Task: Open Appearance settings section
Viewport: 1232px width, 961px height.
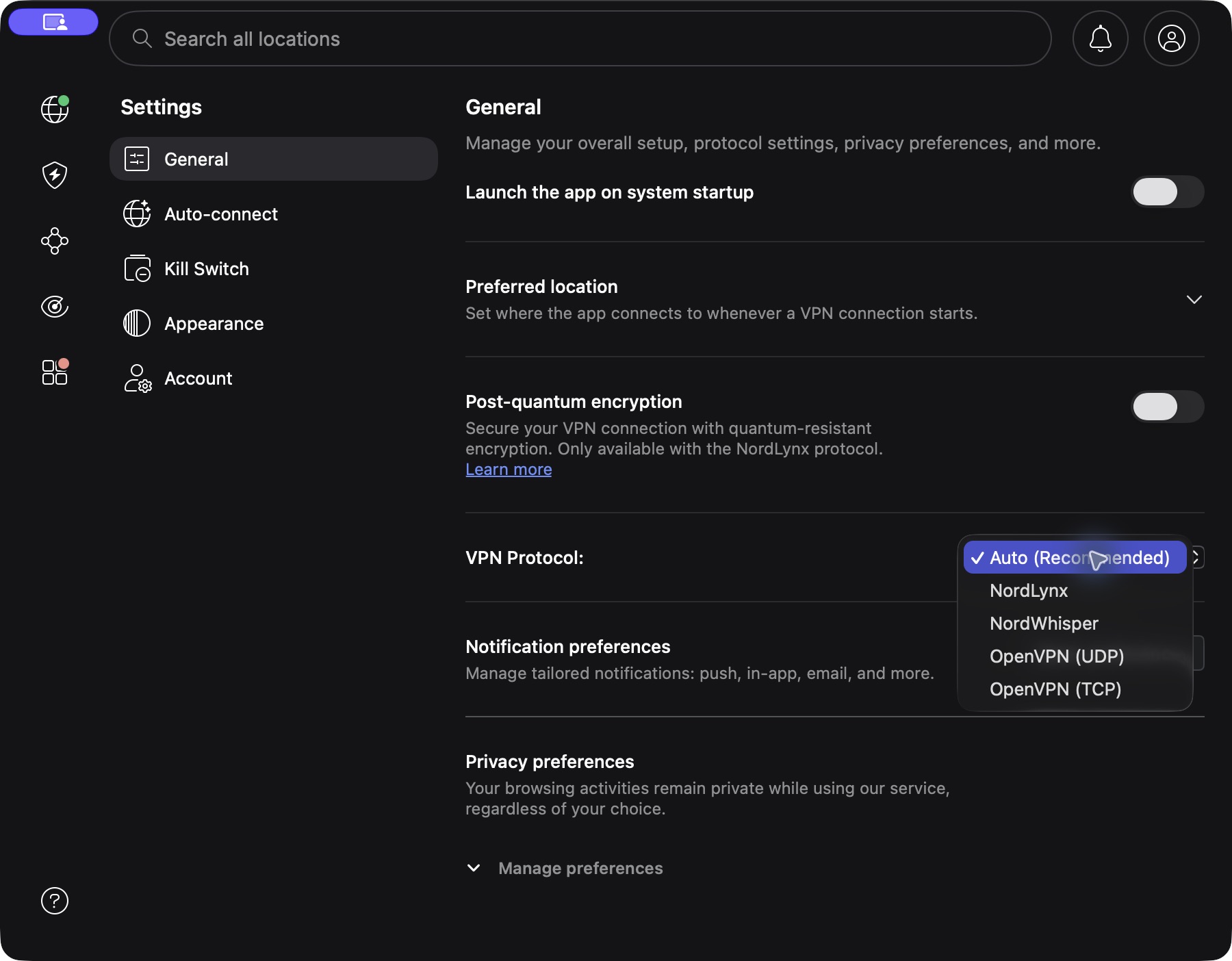Action: 274,323
